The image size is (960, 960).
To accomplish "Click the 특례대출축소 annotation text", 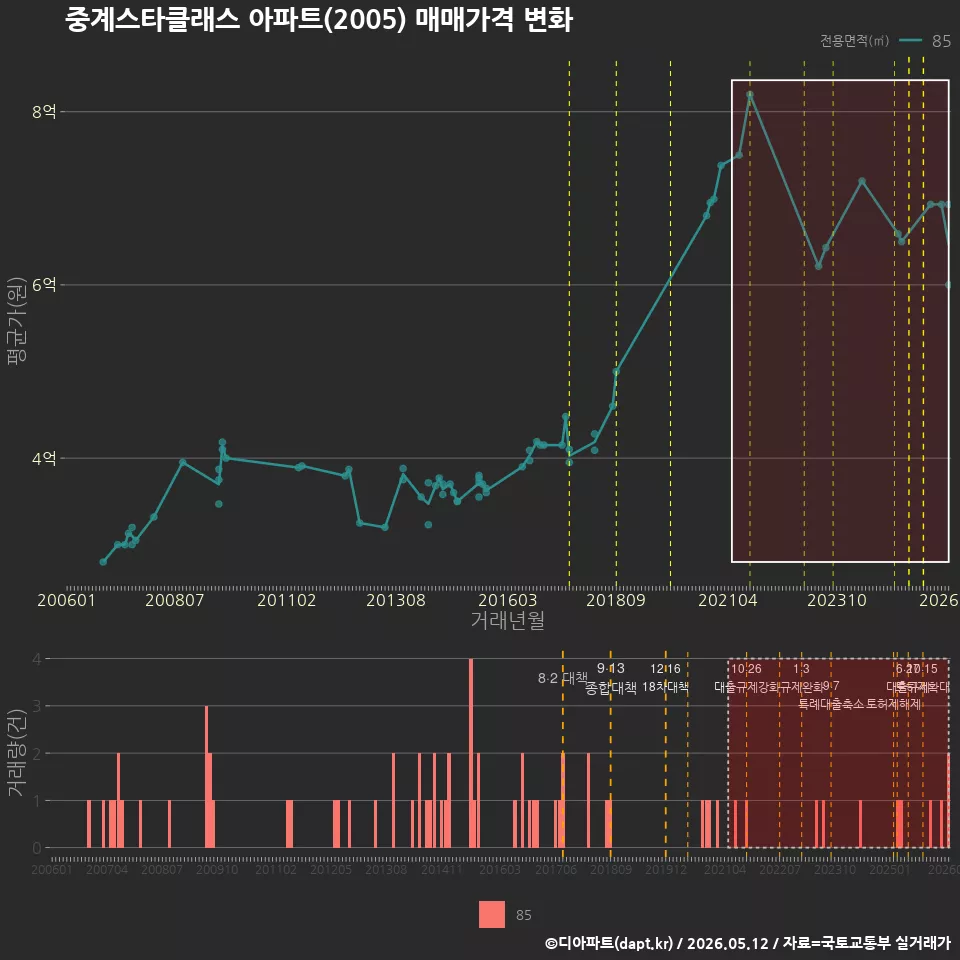I will [x=831, y=704].
